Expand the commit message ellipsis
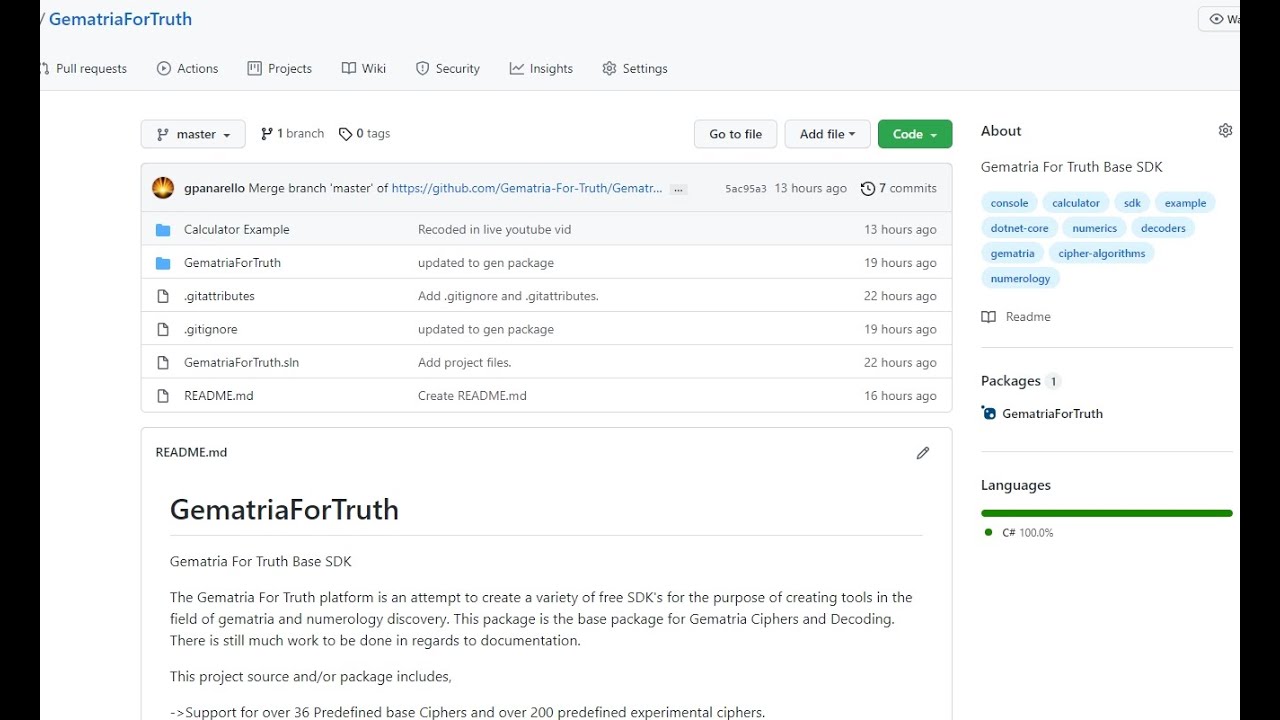This screenshot has height=720, width=1280. tap(678, 189)
